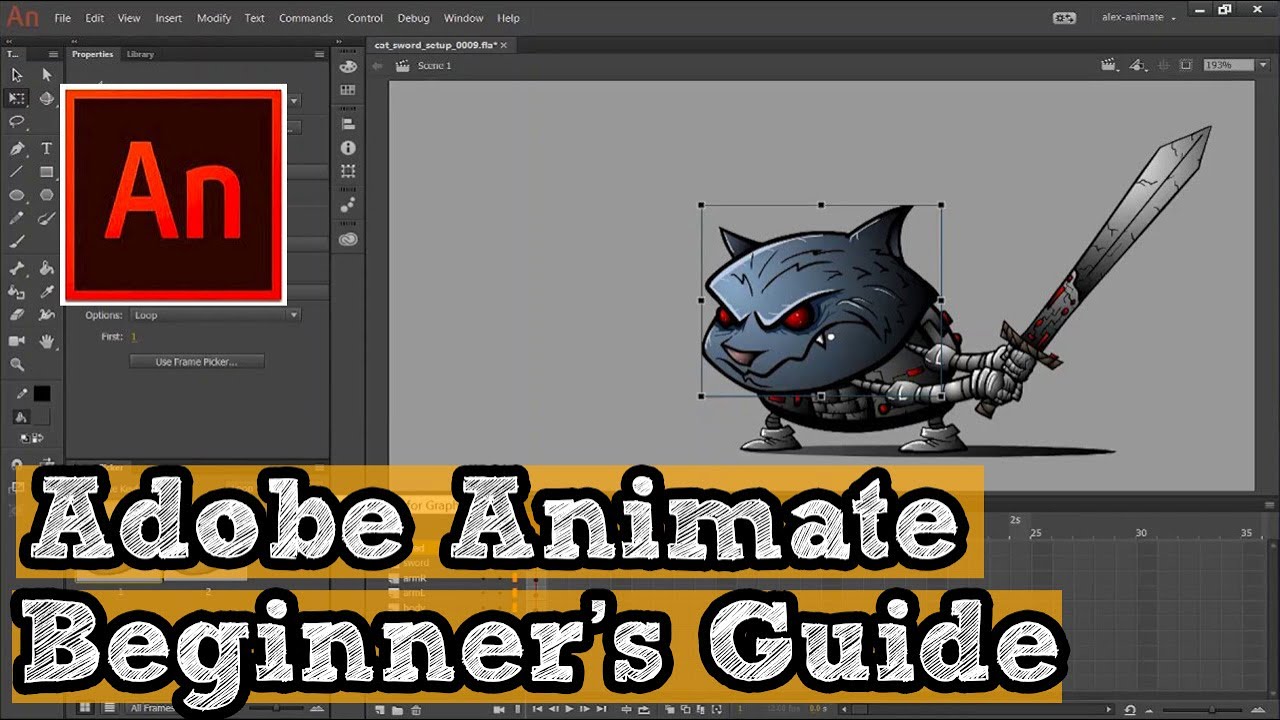The width and height of the screenshot is (1280, 720).
Task: Click the back arrow beside Scene 1
Action: (x=377, y=65)
